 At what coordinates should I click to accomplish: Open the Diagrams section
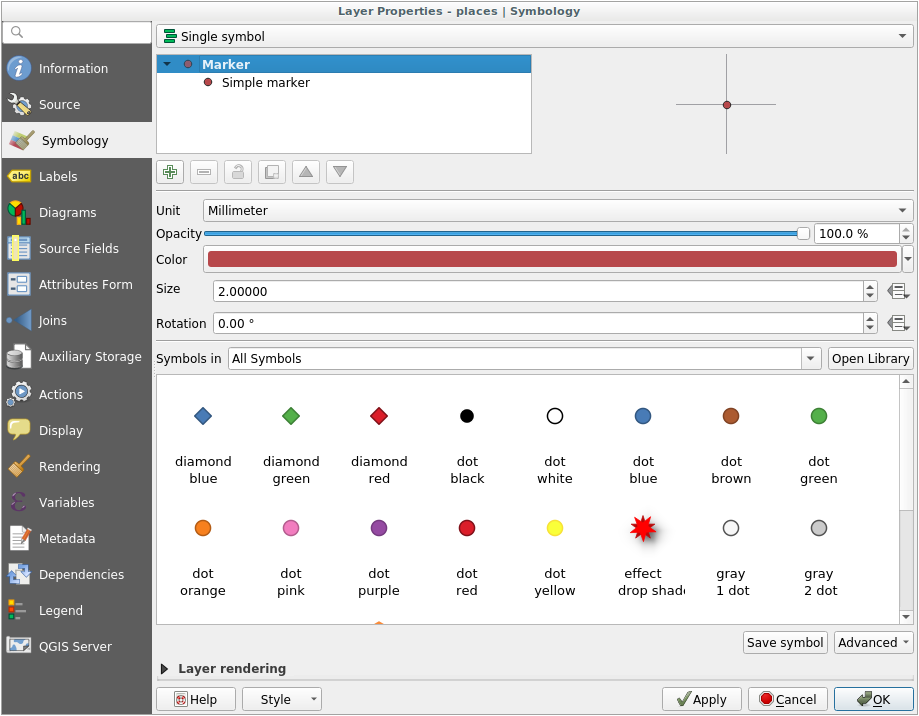tap(67, 213)
